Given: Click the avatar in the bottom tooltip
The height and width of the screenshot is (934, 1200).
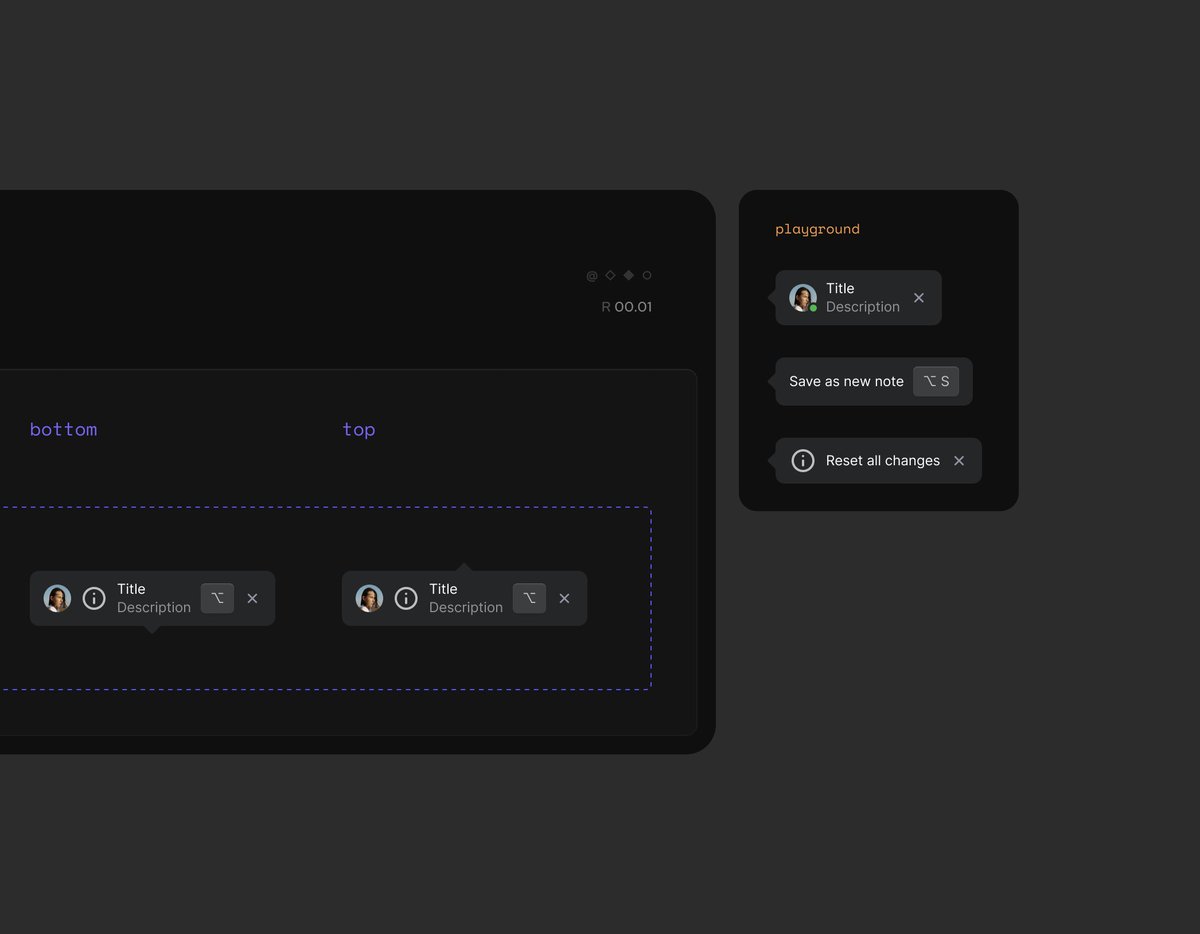Looking at the screenshot, I should pos(57,598).
